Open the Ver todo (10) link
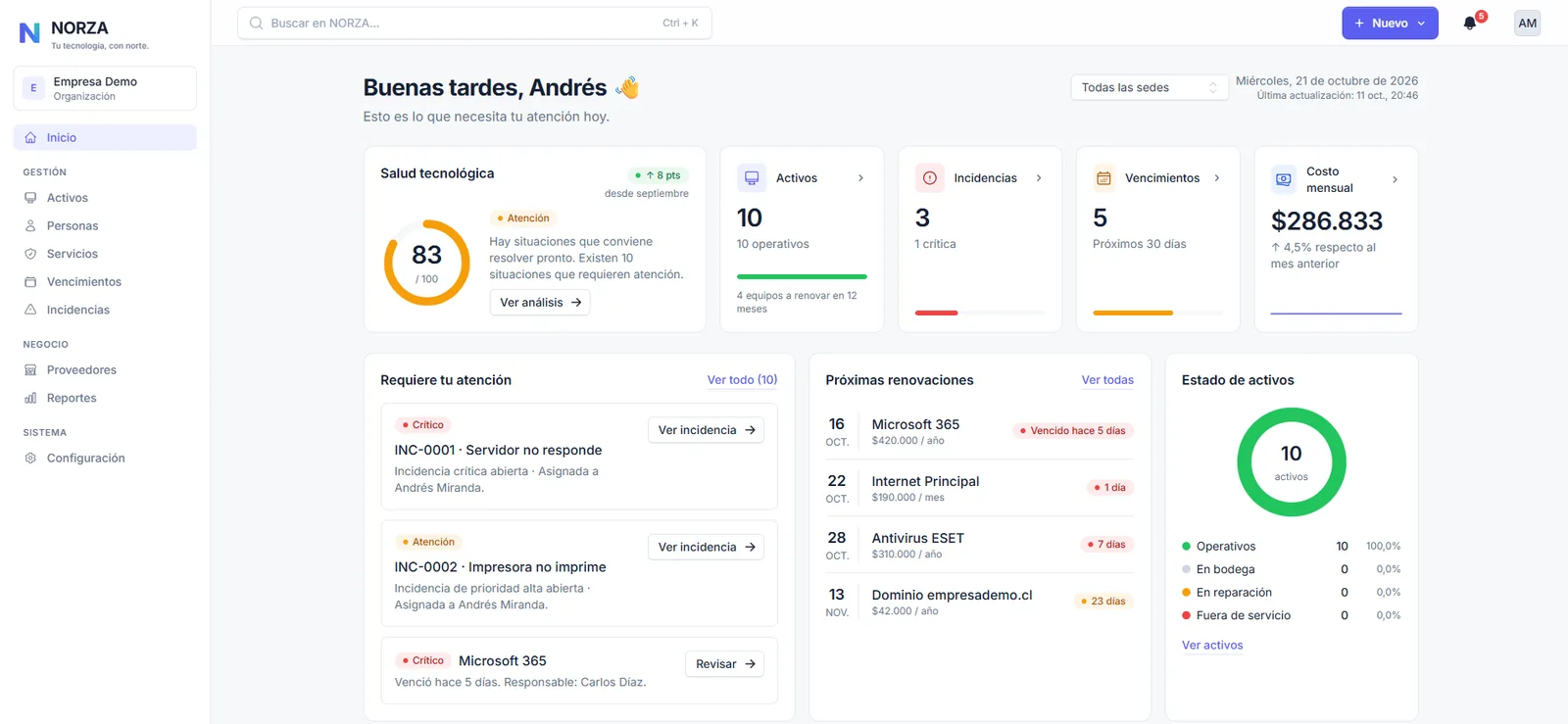This screenshot has height=724, width=1568. pyautogui.click(x=742, y=380)
